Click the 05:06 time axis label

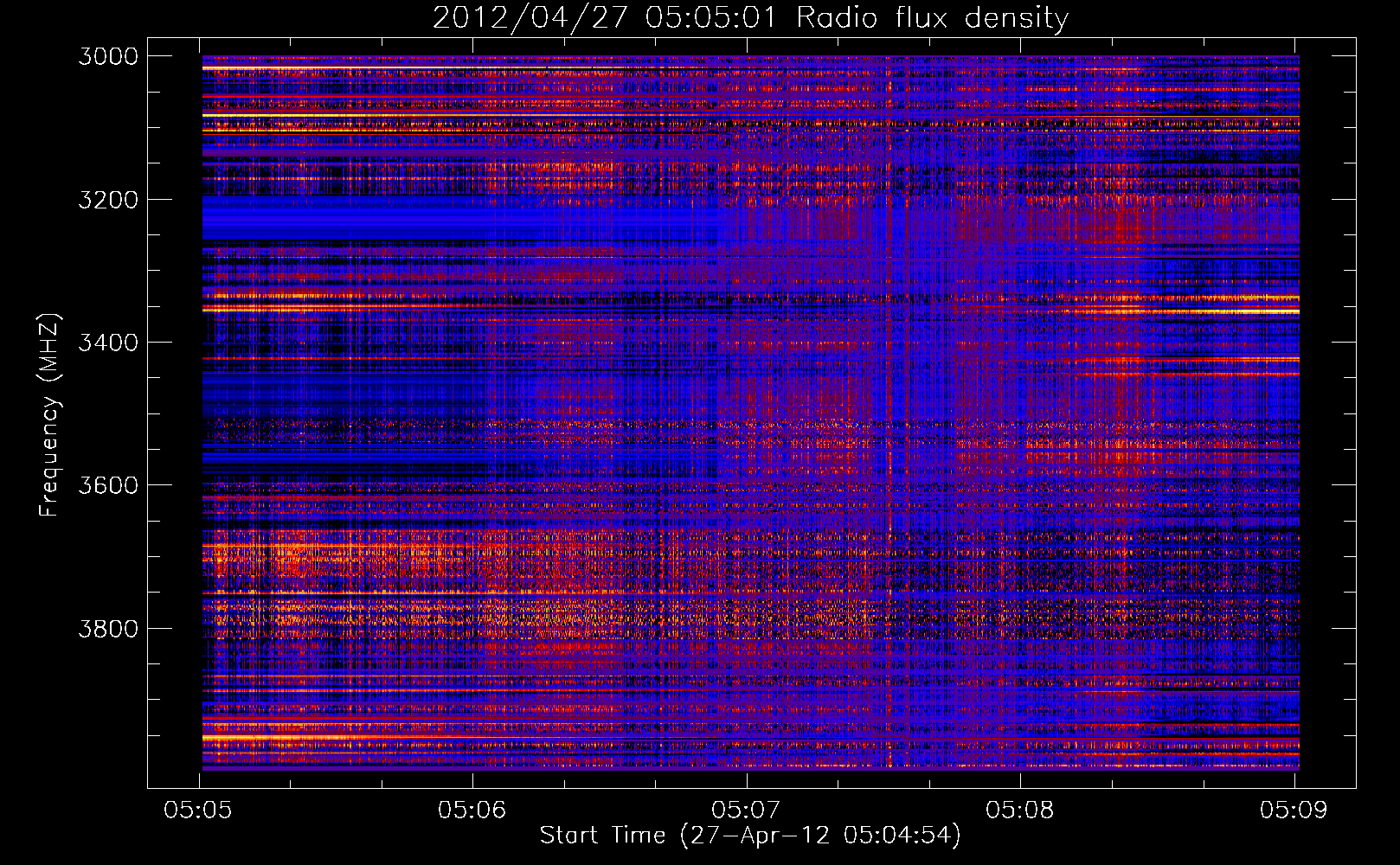point(472,810)
